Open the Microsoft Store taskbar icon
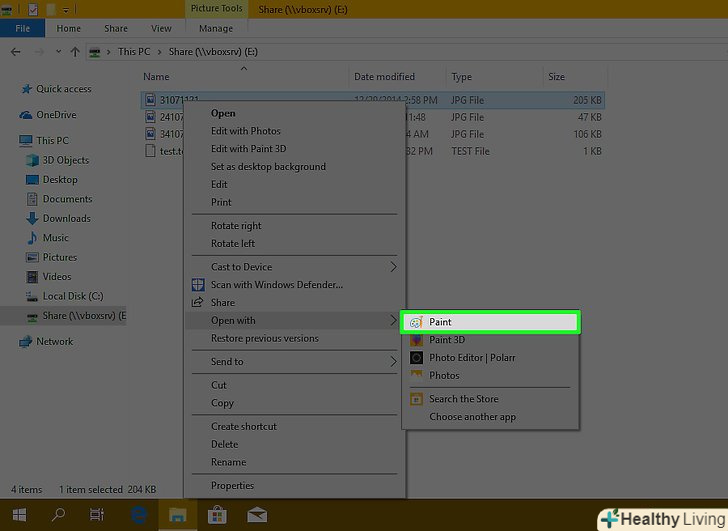Image resolution: width=728 pixels, height=531 pixels. click(215, 515)
